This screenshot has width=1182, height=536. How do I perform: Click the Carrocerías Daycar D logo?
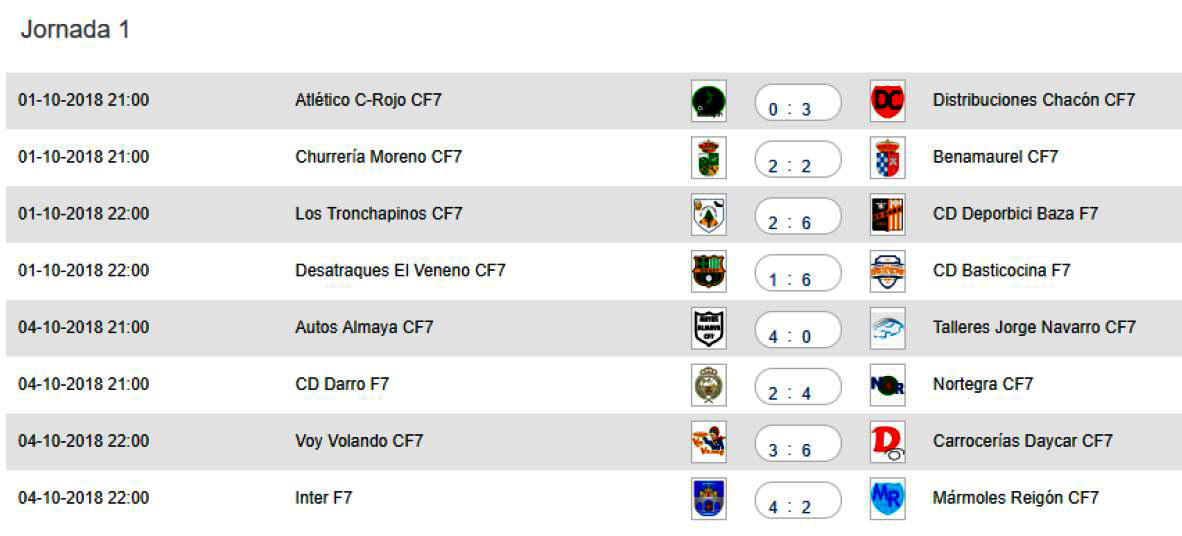click(887, 442)
